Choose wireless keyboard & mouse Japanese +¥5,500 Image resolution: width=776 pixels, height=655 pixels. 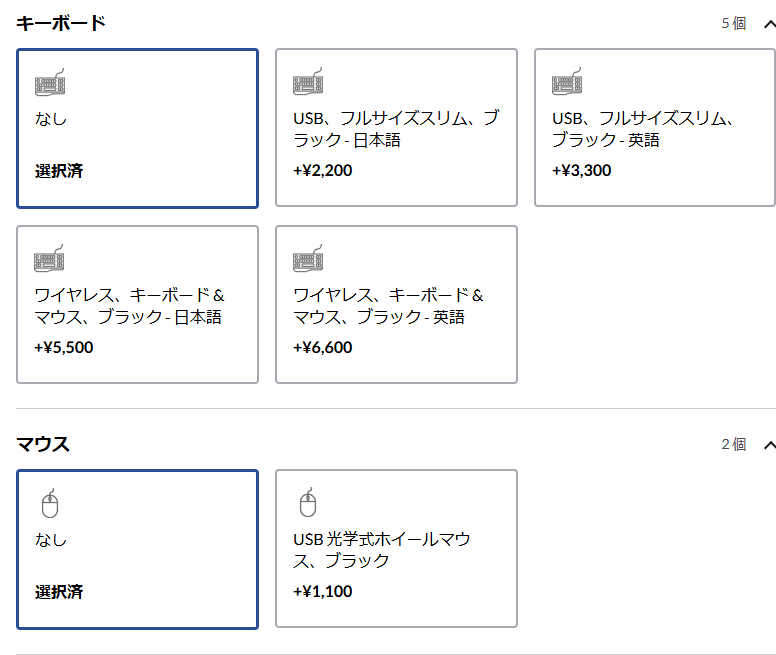coord(137,305)
